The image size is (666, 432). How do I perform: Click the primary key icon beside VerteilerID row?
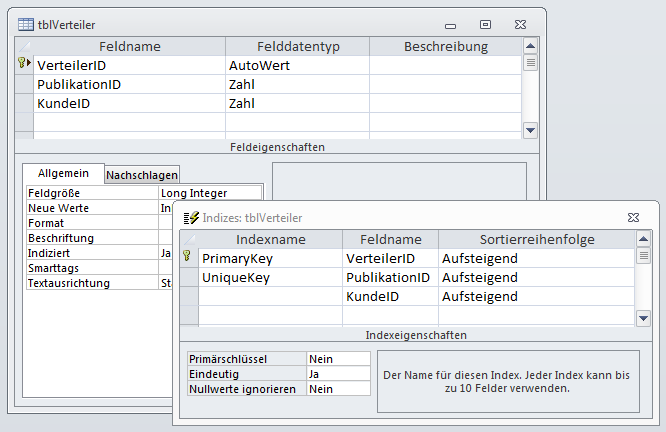tap(24, 63)
